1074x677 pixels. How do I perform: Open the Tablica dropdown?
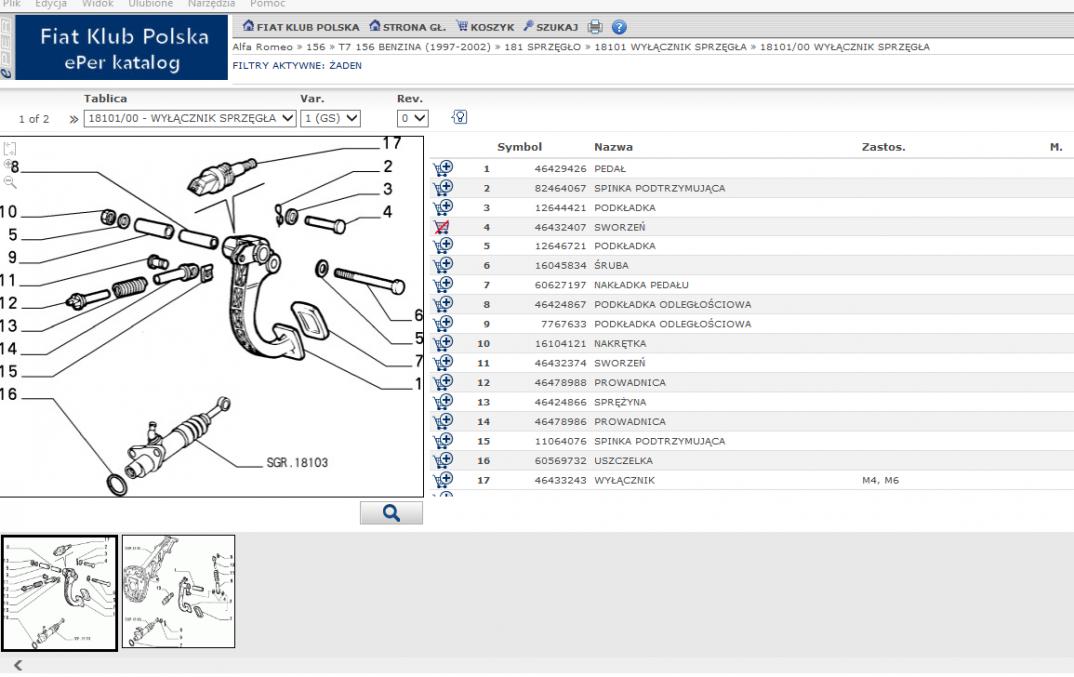click(x=190, y=118)
